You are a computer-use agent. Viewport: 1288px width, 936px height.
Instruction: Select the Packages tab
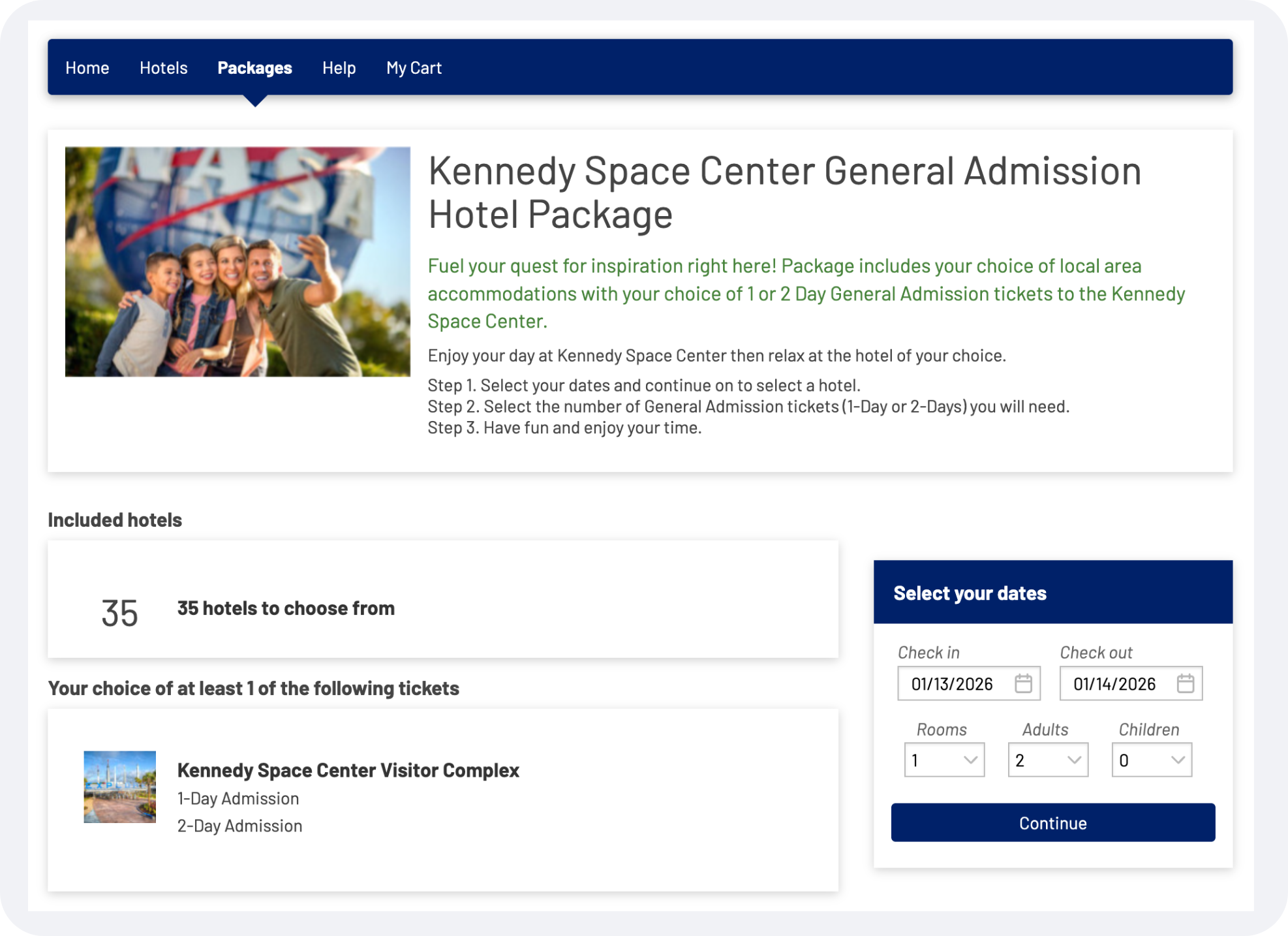(254, 68)
